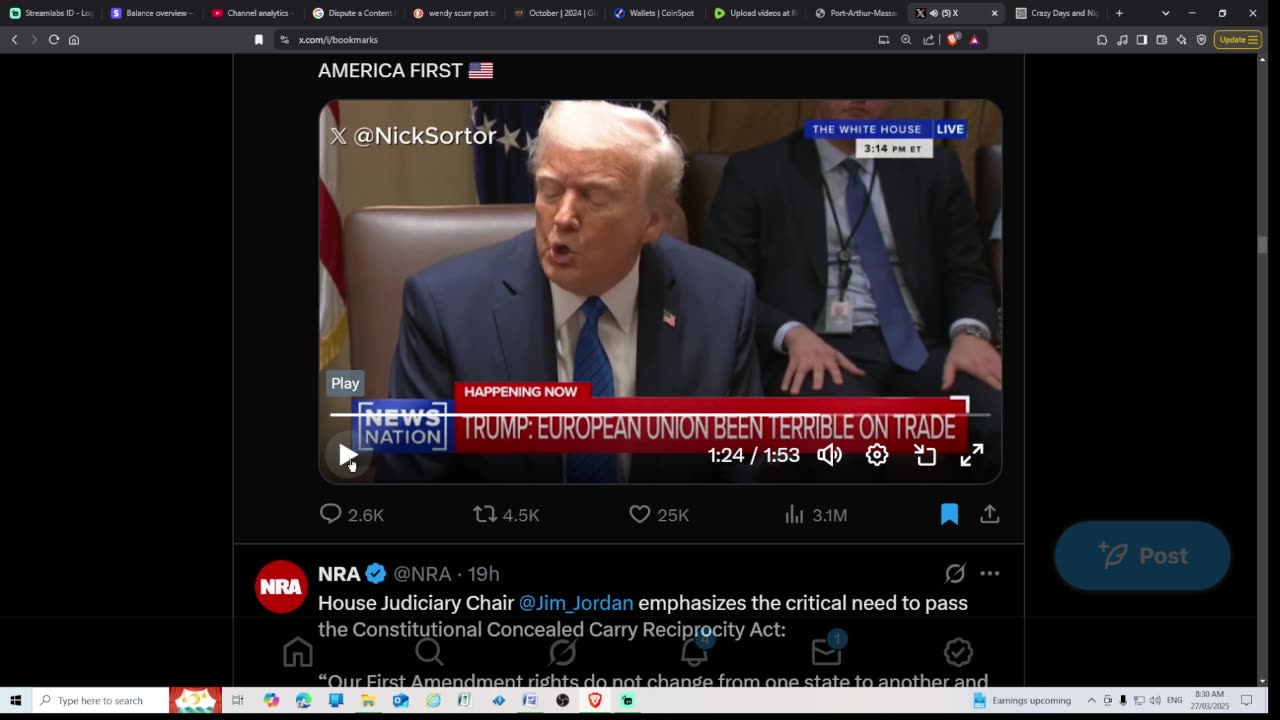Viewport: 1280px width, 720px height.
Task: Open Grok in the bottom bar
Action: pyautogui.click(x=562, y=652)
